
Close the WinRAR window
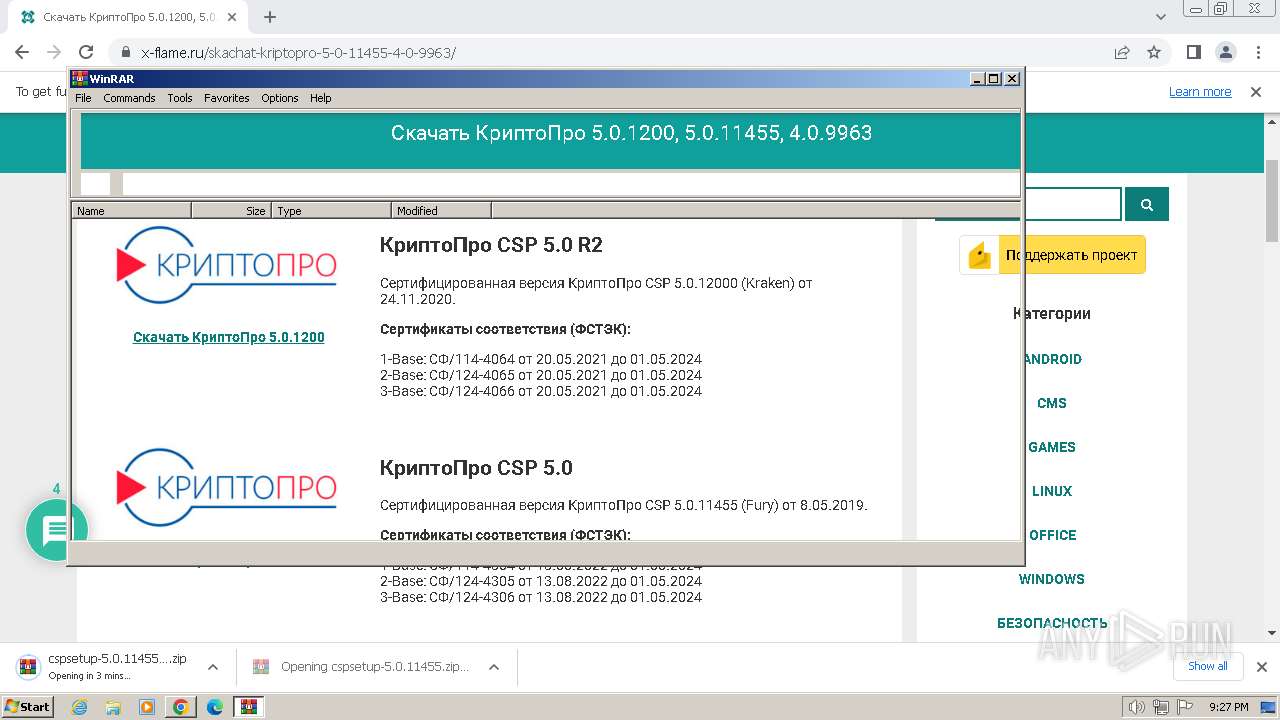(x=1012, y=78)
